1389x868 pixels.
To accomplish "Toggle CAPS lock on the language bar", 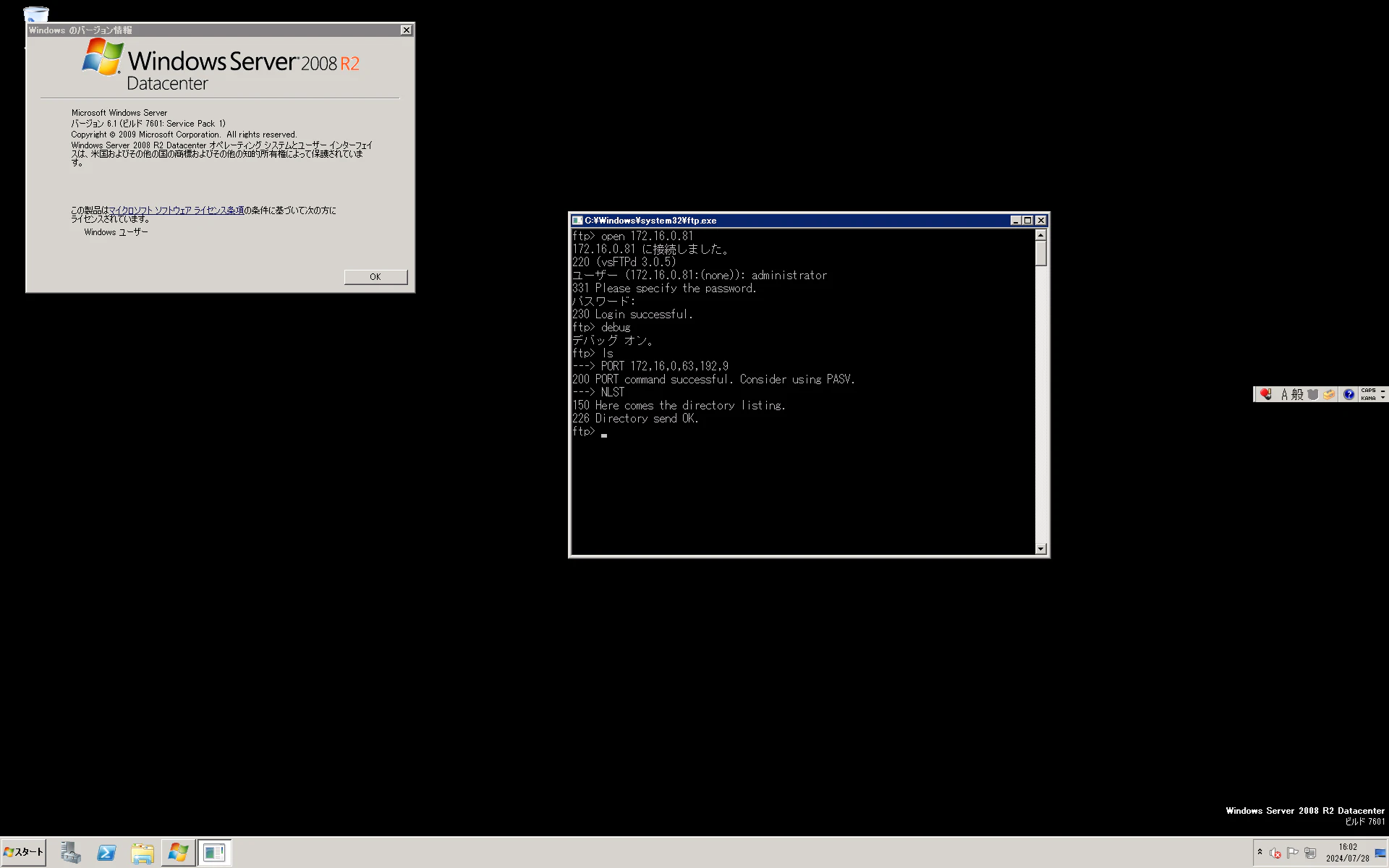I will (x=1368, y=391).
